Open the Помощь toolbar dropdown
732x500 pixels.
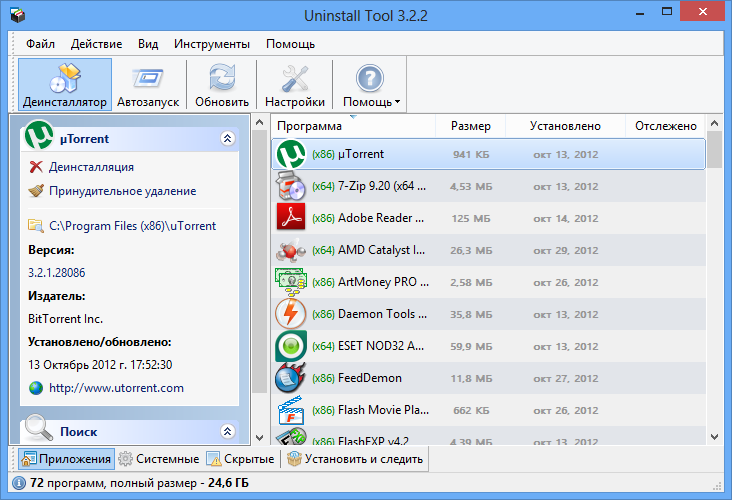coord(370,85)
